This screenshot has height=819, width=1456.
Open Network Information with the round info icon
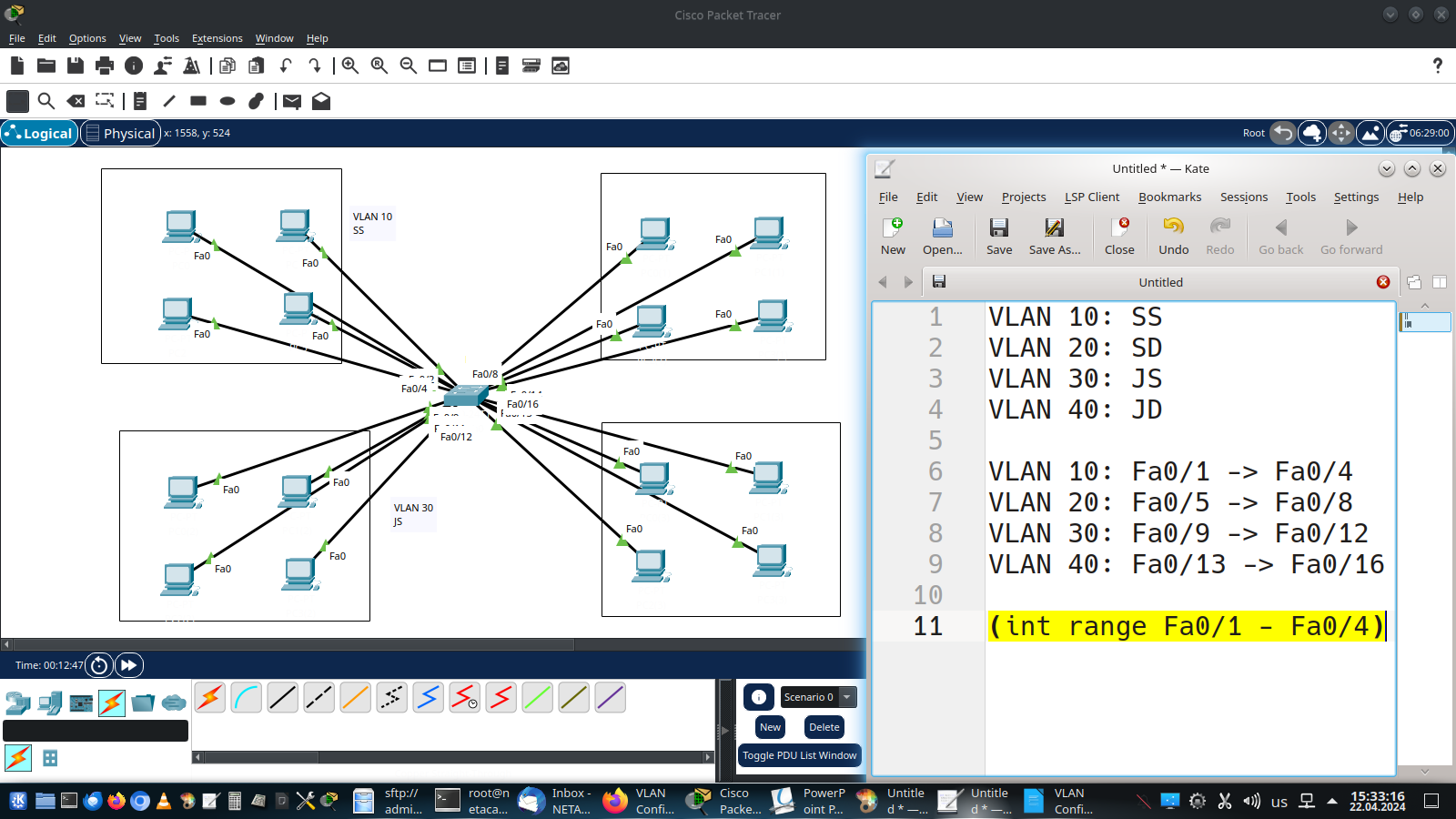tap(134, 66)
